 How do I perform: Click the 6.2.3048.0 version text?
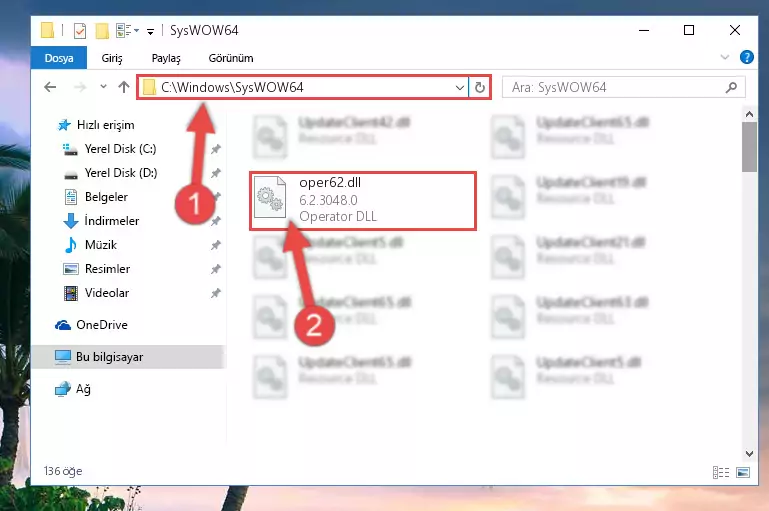pos(328,200)
